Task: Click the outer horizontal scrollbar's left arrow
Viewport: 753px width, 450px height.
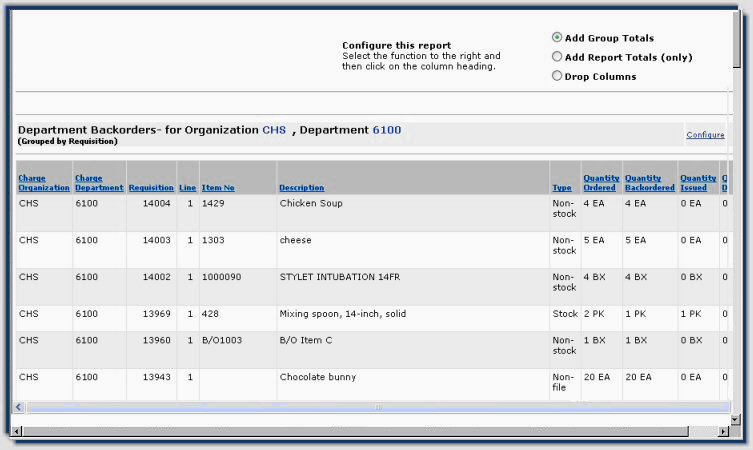Action: click(15, 432)
